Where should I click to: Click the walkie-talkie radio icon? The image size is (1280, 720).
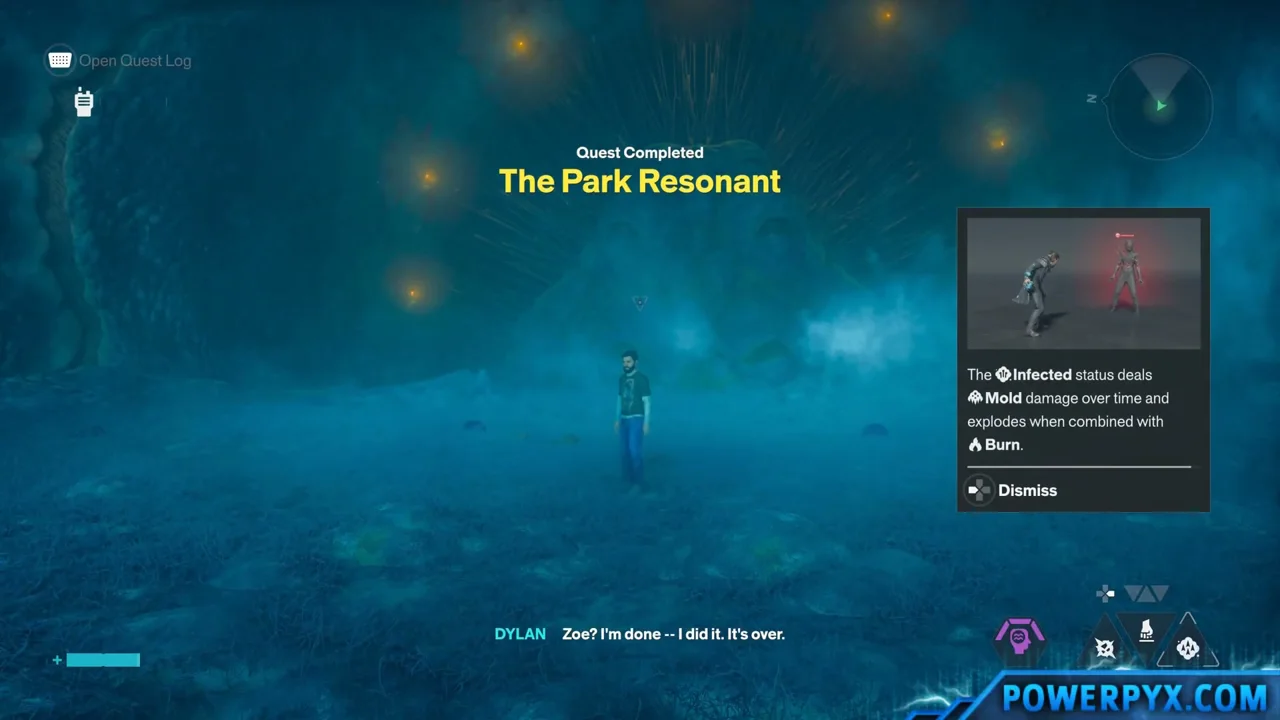coord(84,101)
